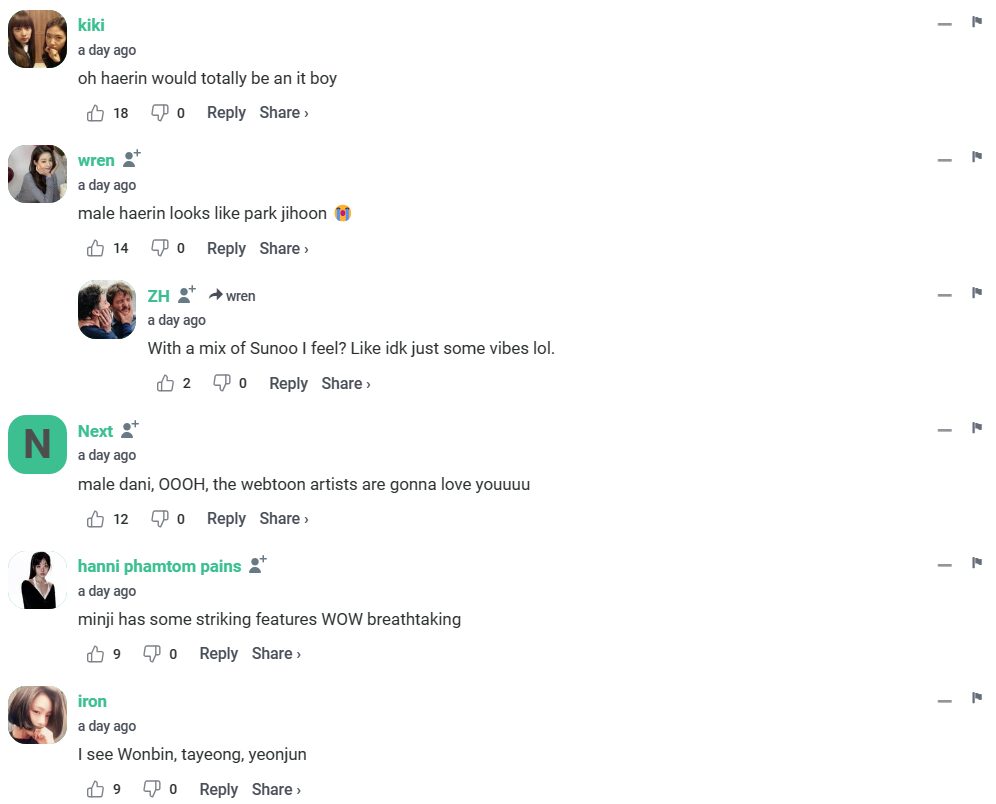The height and width of the screenshot is (804, 996).
Task: Thumbs down ZH's Sunoo reply
Action: (x=222, y=383)
